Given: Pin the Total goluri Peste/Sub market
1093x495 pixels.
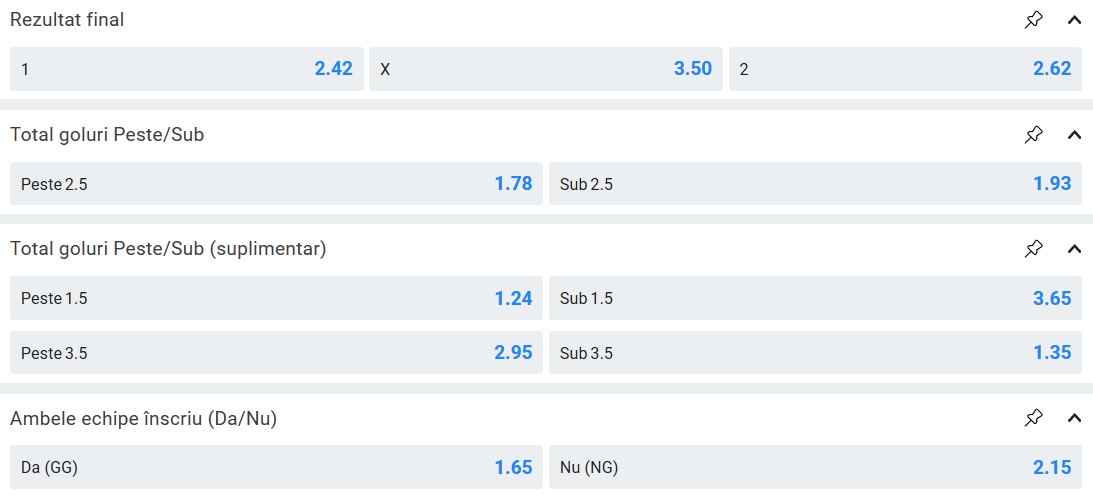Looking at the screenshot, I should pyautogui.click(x=1033, y=134).
